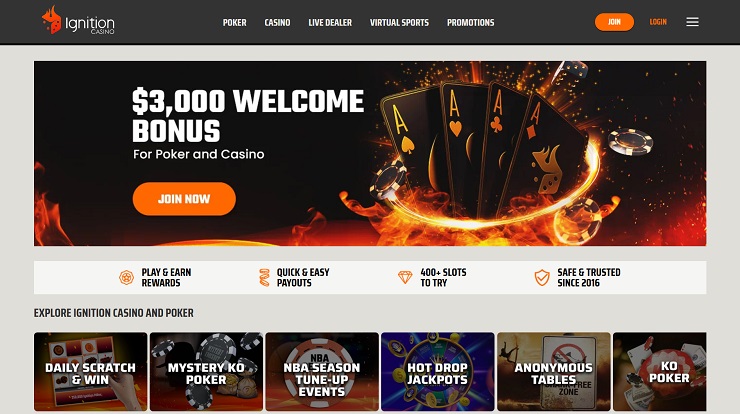Click the Safe & Trusted shield icon
This screenshot has width=740, height=414.
542,278
